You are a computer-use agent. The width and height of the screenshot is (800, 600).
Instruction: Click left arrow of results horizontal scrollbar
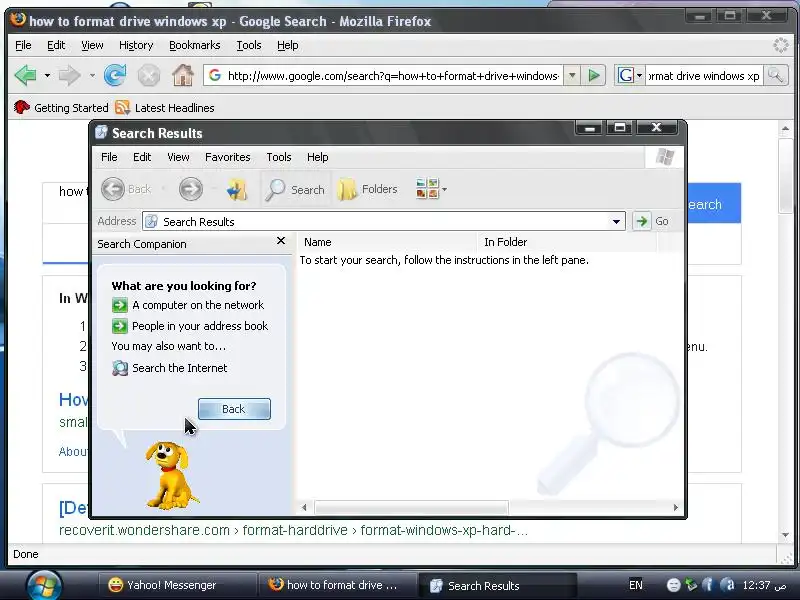(304, 508)
